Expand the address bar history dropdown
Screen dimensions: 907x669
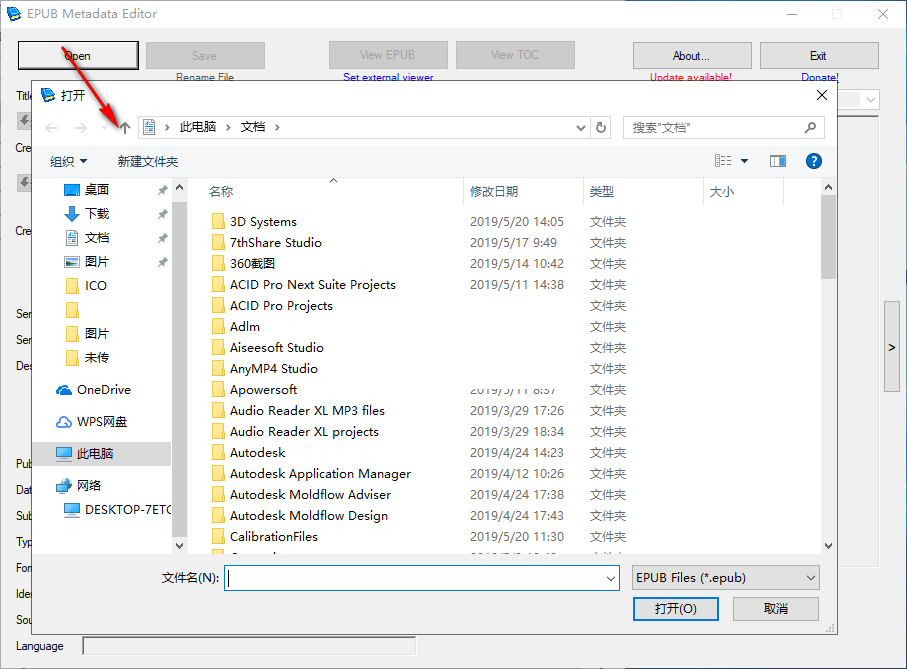[581, 128]
